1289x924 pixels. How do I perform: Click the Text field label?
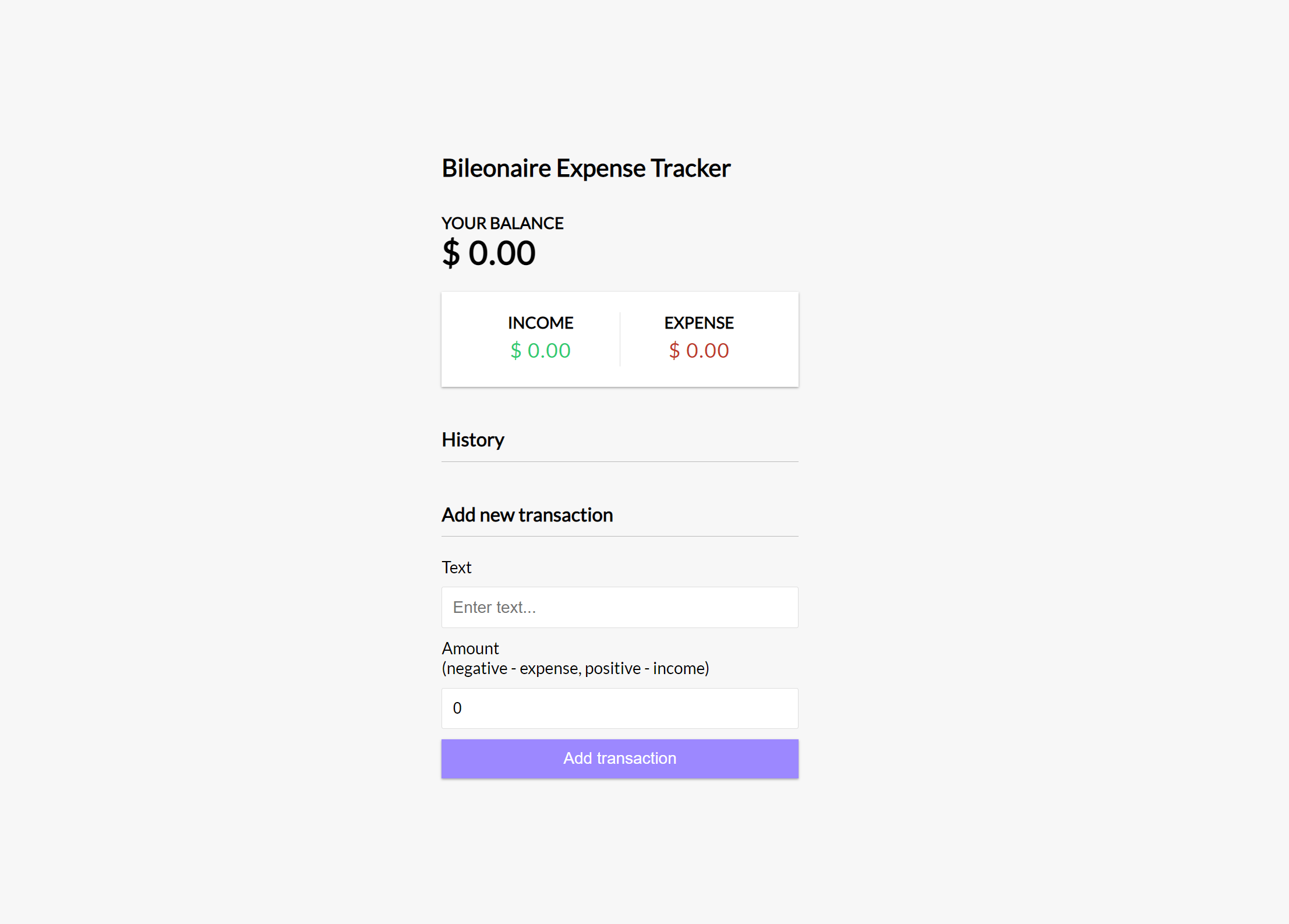pyautogui.click(x=456, y=567)
